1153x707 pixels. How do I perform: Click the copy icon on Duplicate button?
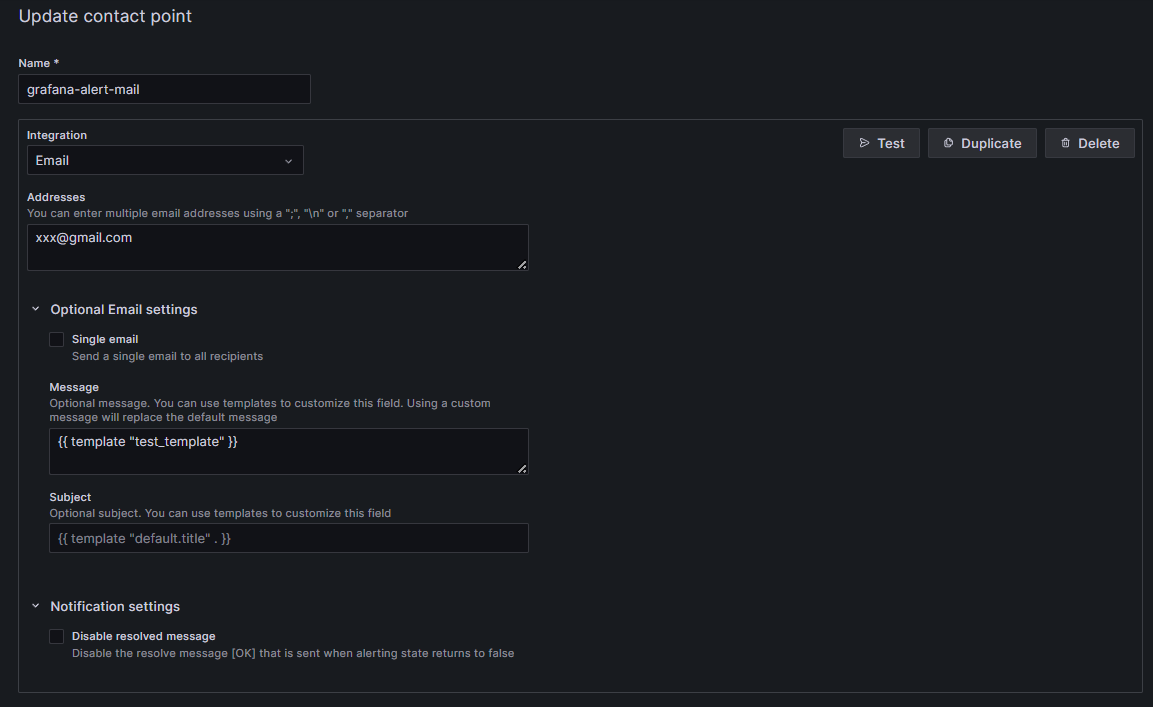click(948, 143)
